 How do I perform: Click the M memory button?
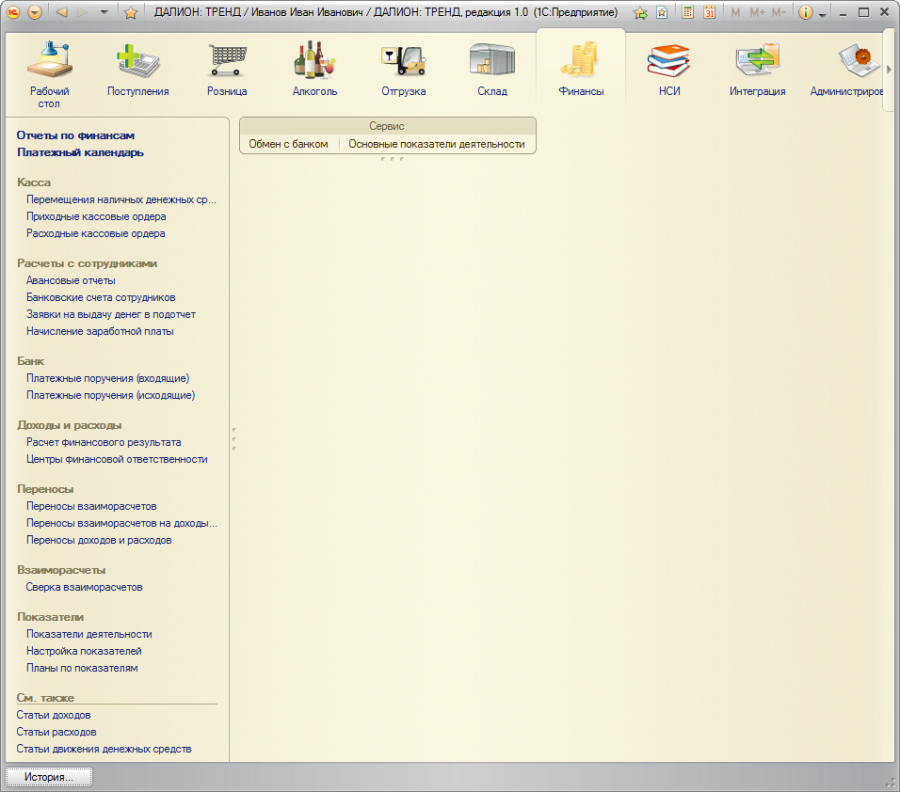click(735, 13)
